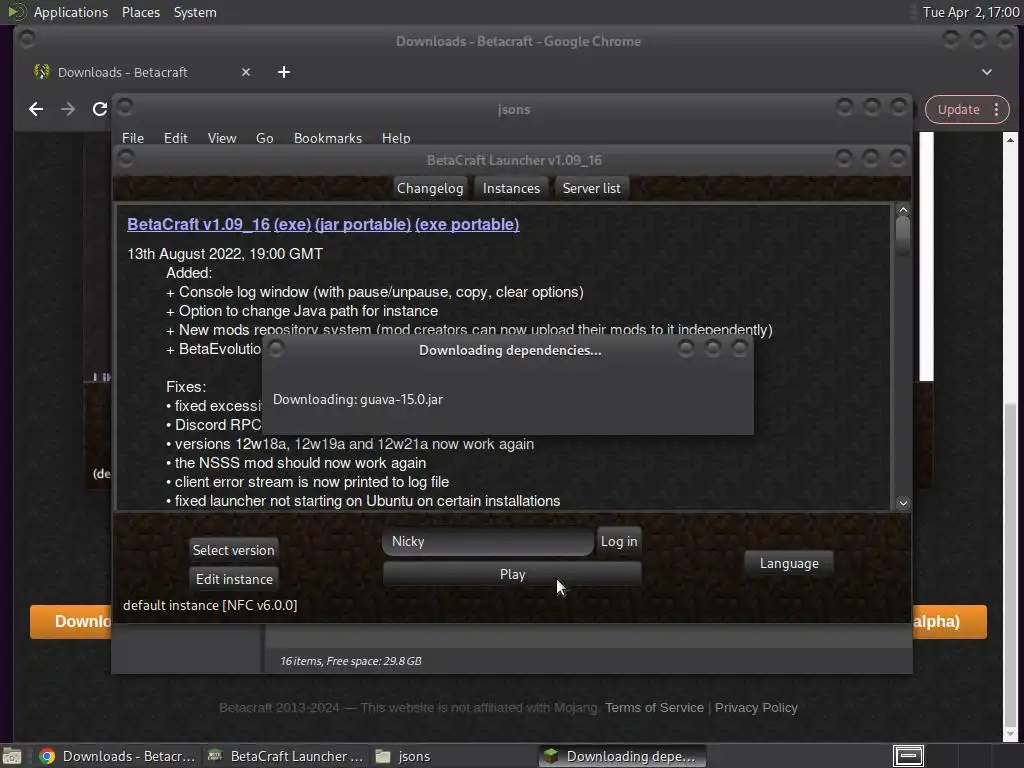The height and width of the screenshot is (768, 1024).
Task: Open Edit menu in jsons window
Action: pyautogui.click(x=176, y=138)
